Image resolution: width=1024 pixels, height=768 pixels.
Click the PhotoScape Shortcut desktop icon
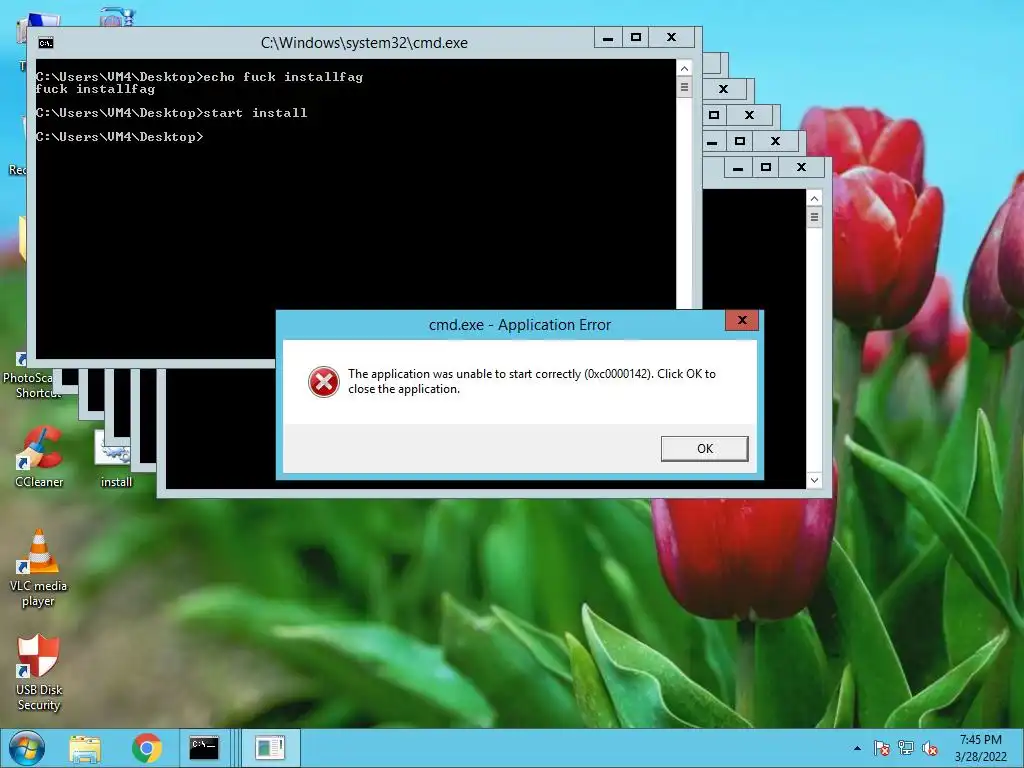pyautogui.click(x=31, y=376)
